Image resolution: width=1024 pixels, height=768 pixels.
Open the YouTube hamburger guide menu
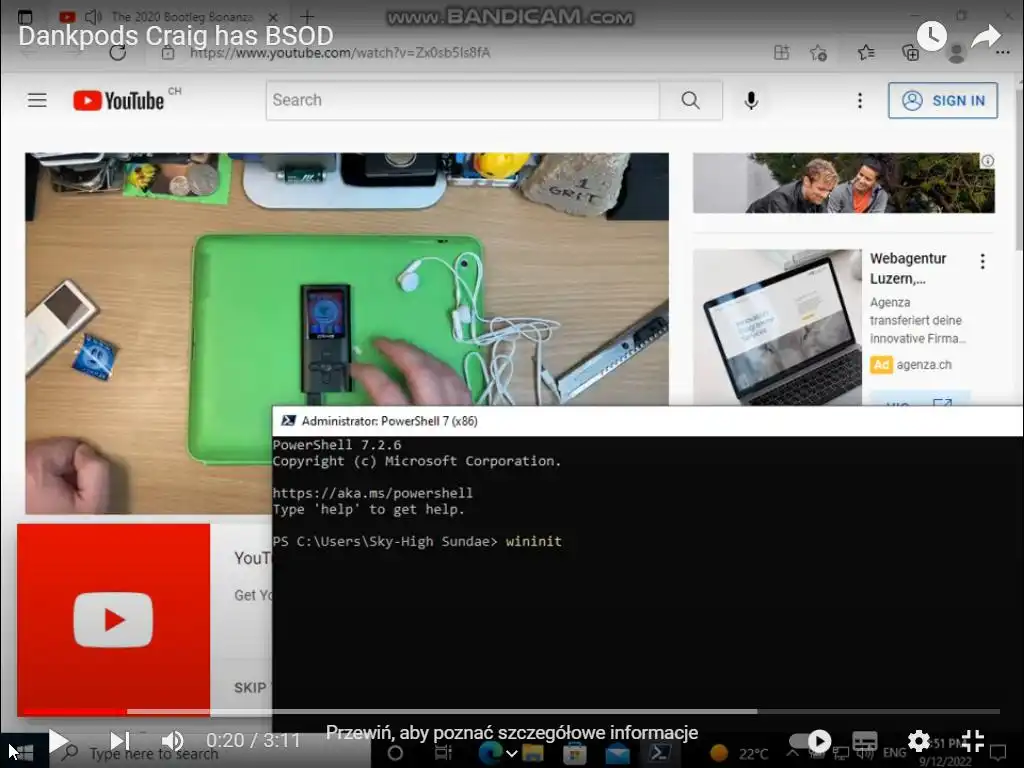37,100
